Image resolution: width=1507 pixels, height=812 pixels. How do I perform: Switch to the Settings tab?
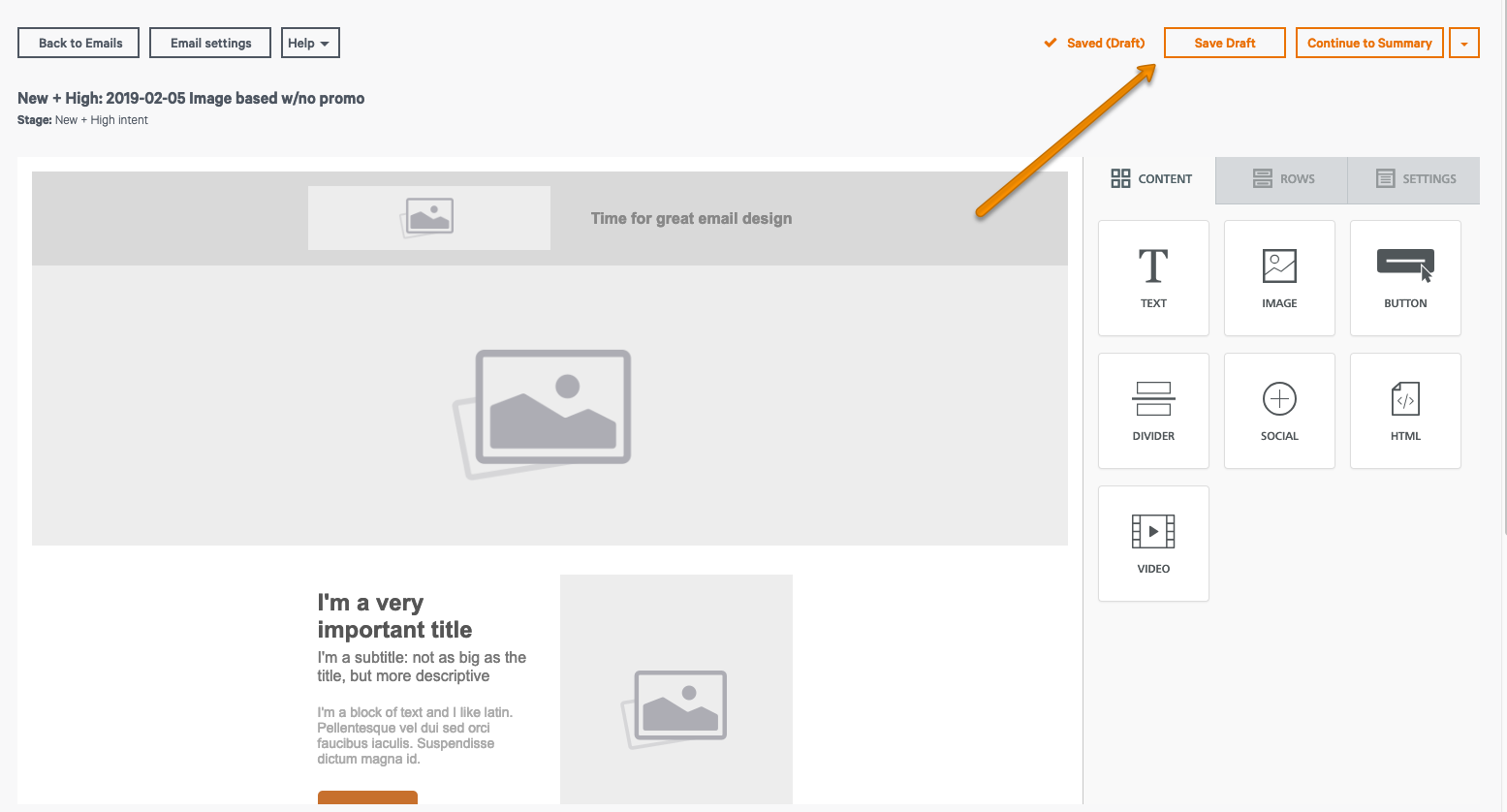pyautogui.click(x=1414, y=179)
